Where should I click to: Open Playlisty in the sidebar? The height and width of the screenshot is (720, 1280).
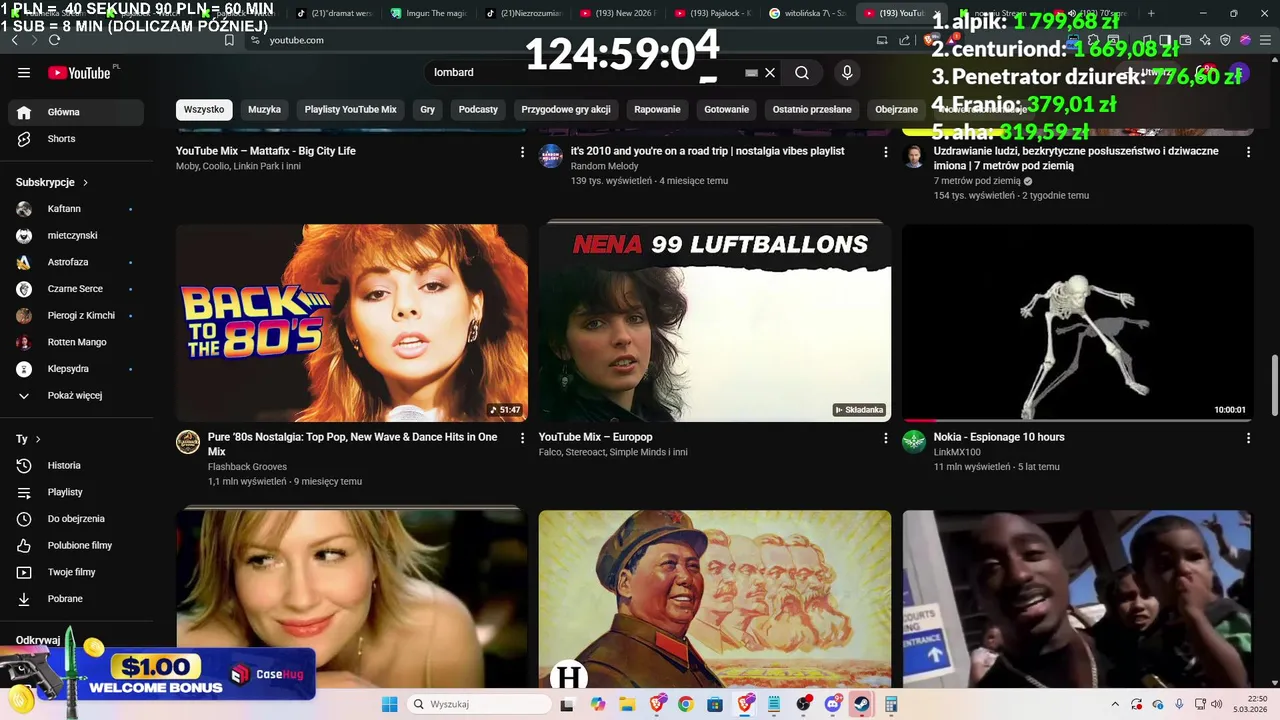click(76, 492)
